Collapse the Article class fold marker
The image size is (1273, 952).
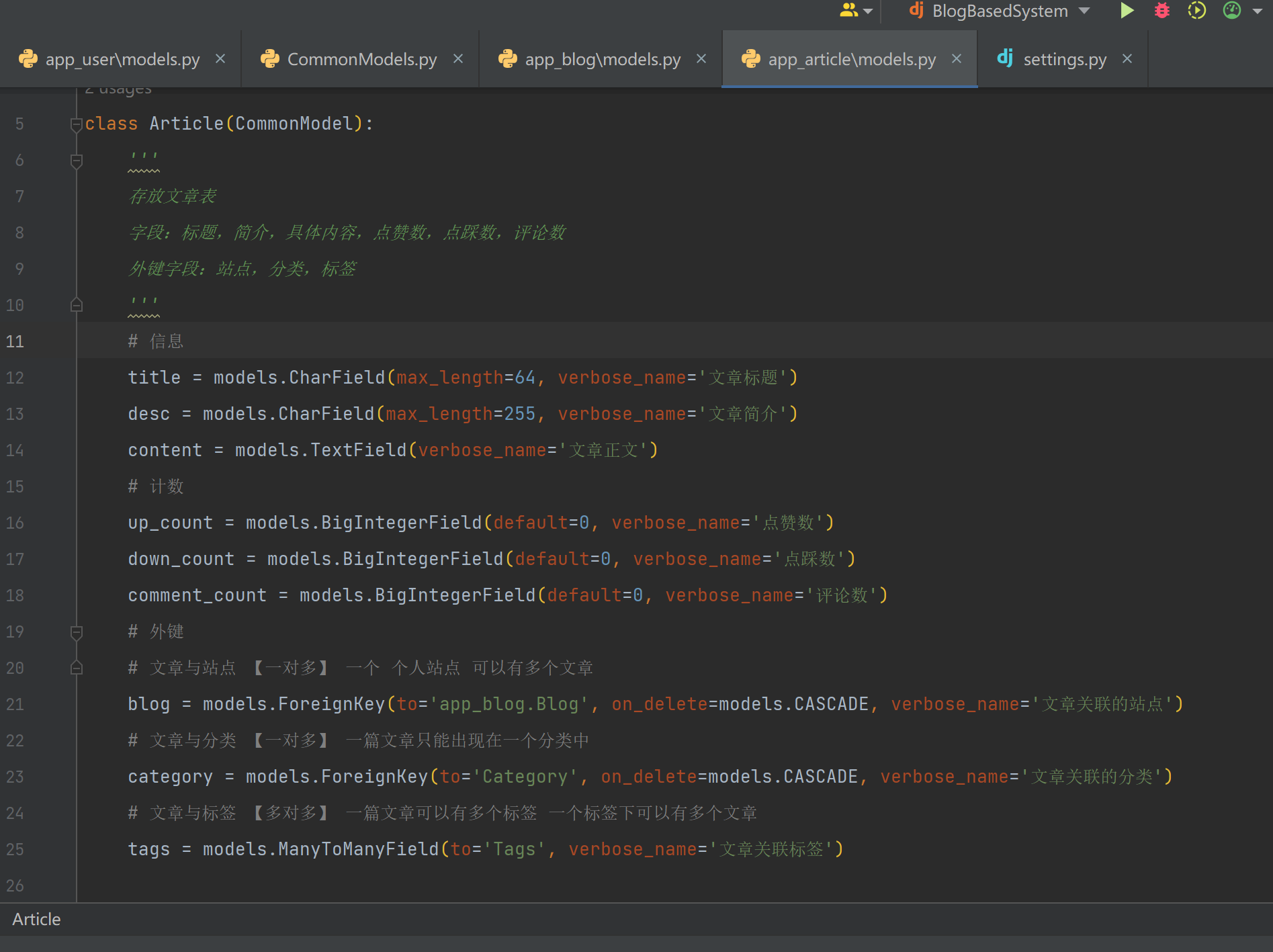tap(77, 124)
